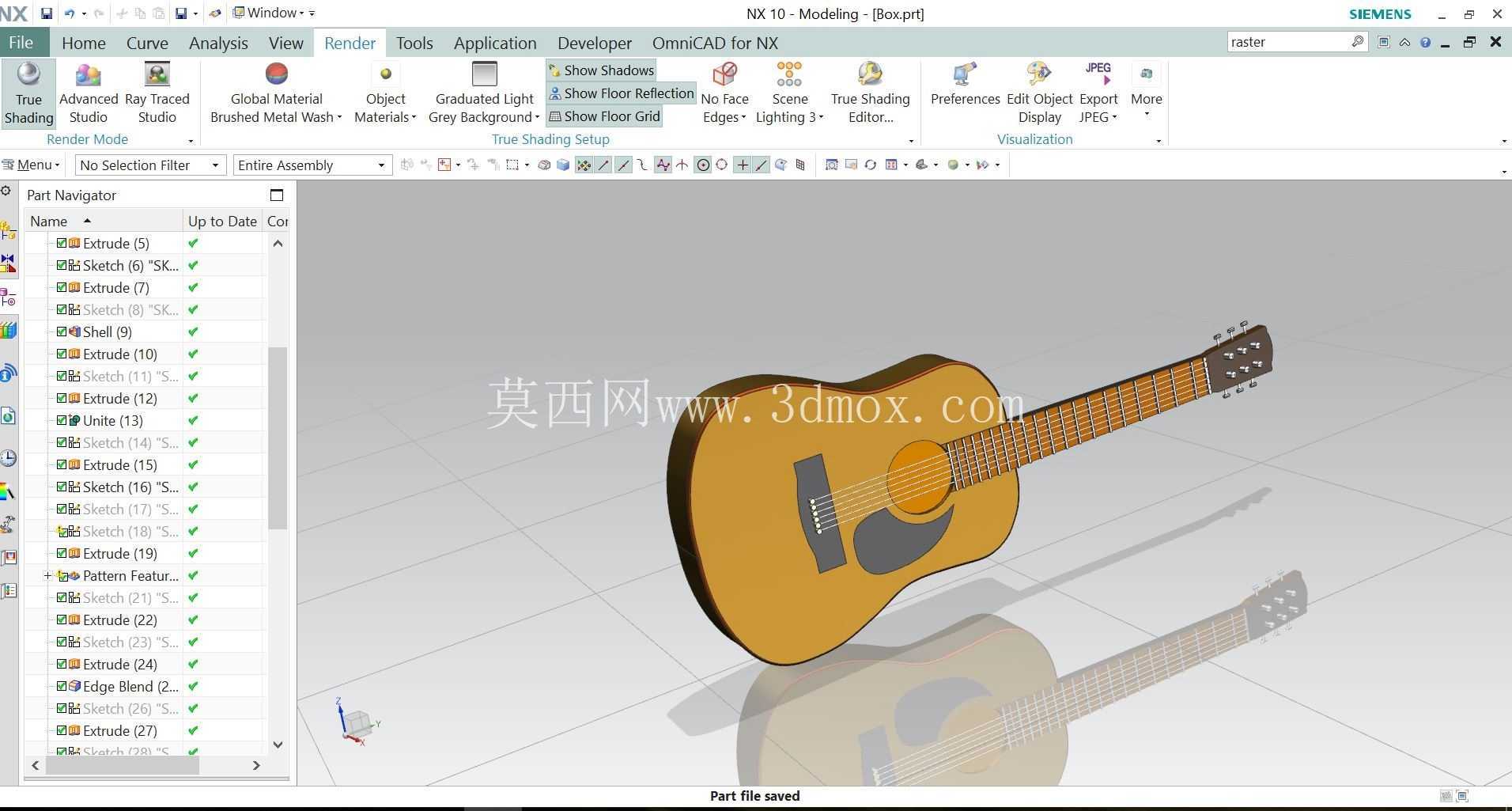
Task: Uncheck the Extrude (27) feature checkbox
Action: pos(62,730)
